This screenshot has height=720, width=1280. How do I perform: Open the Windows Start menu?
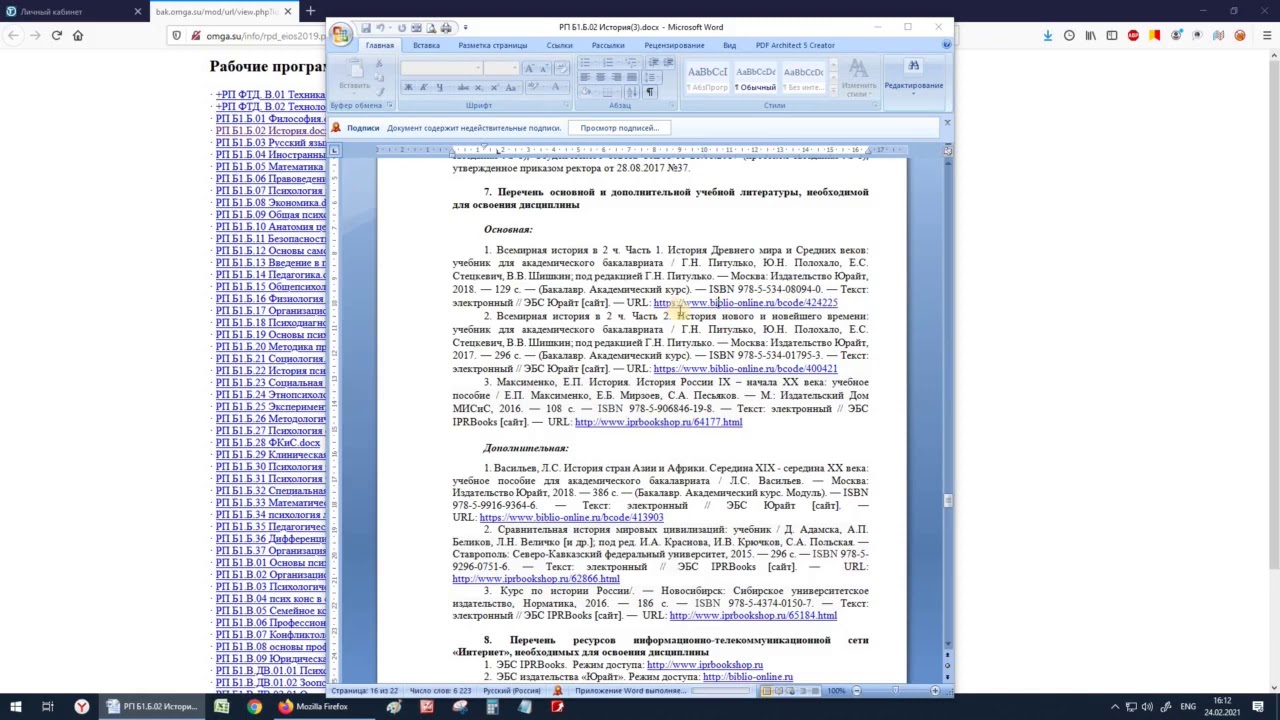click(15, 707)
